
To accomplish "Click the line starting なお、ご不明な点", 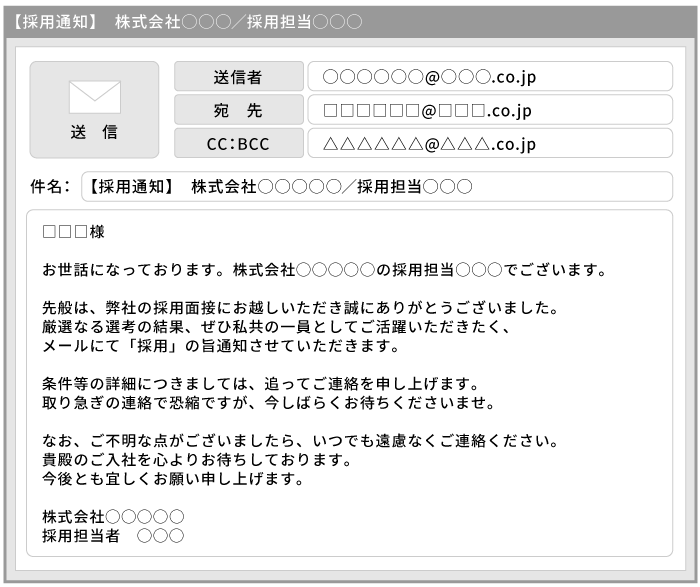I will (x=300, y=441).
